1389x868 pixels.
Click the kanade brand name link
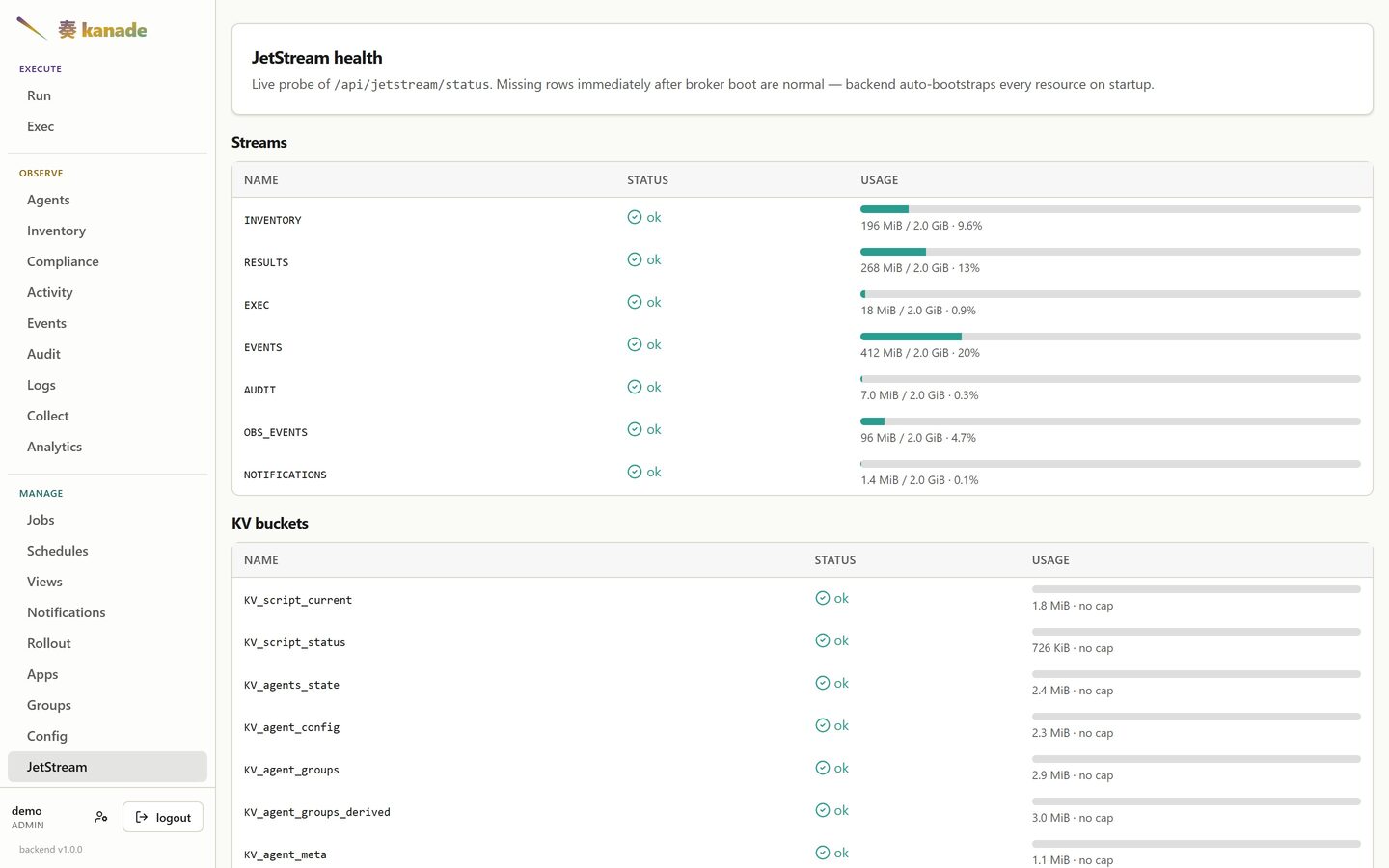click(102, 30)
